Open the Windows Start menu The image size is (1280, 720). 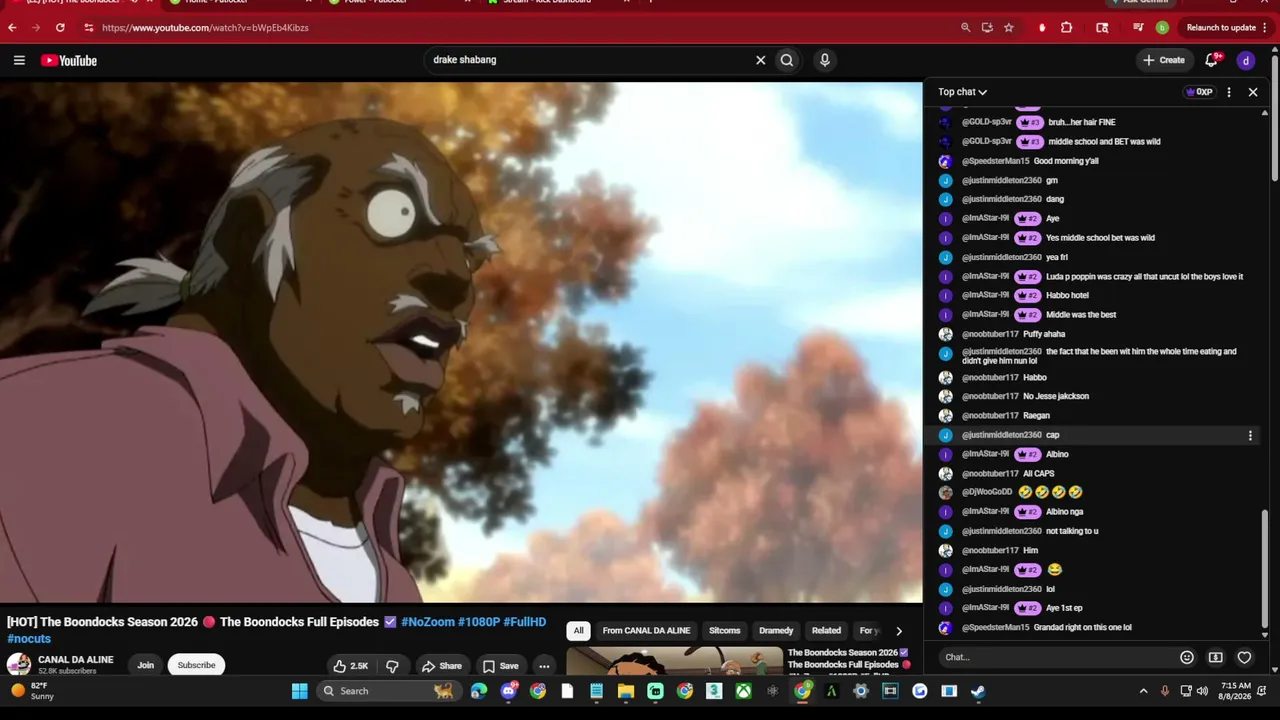[x=299, y=691]
